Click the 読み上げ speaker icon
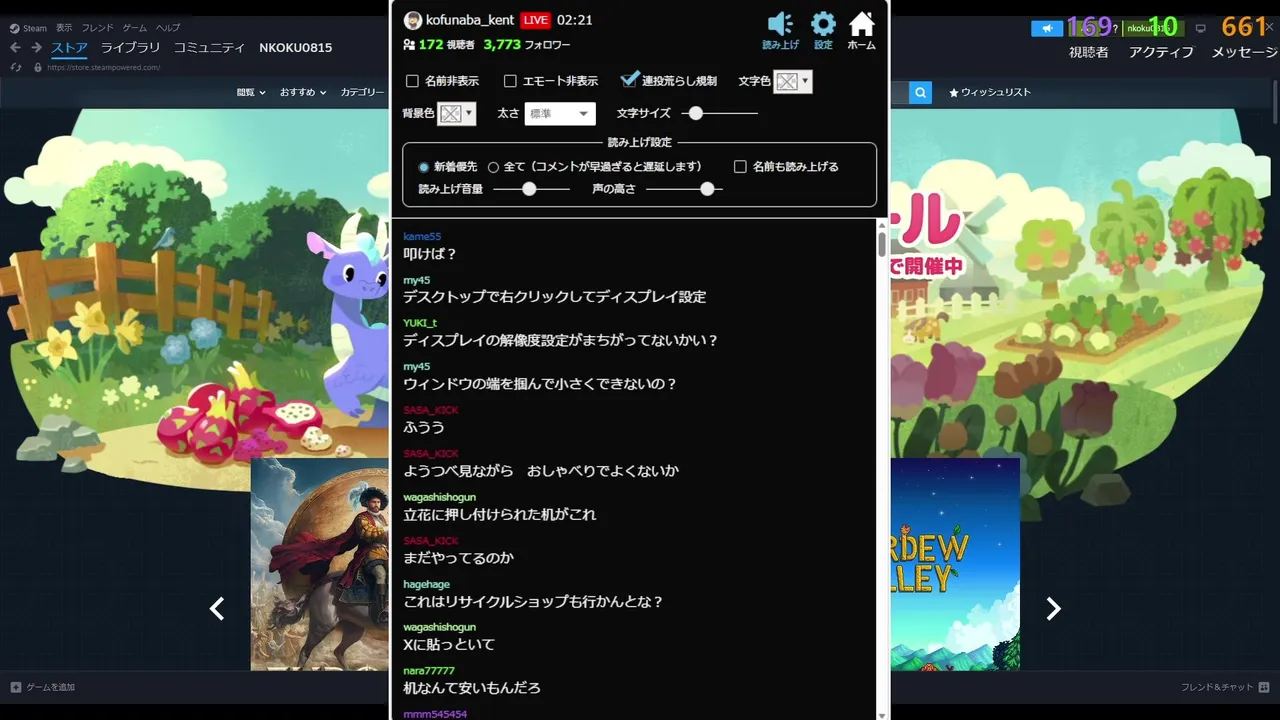 780,24
